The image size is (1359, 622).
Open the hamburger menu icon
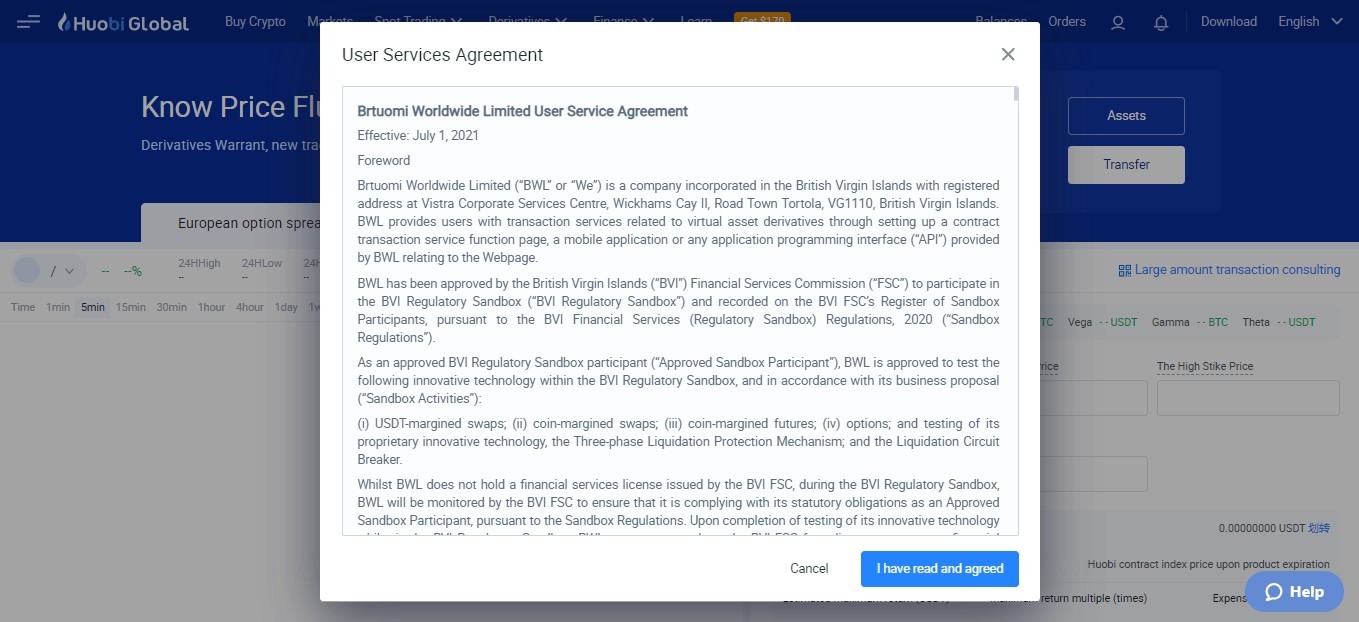[29, 21]
